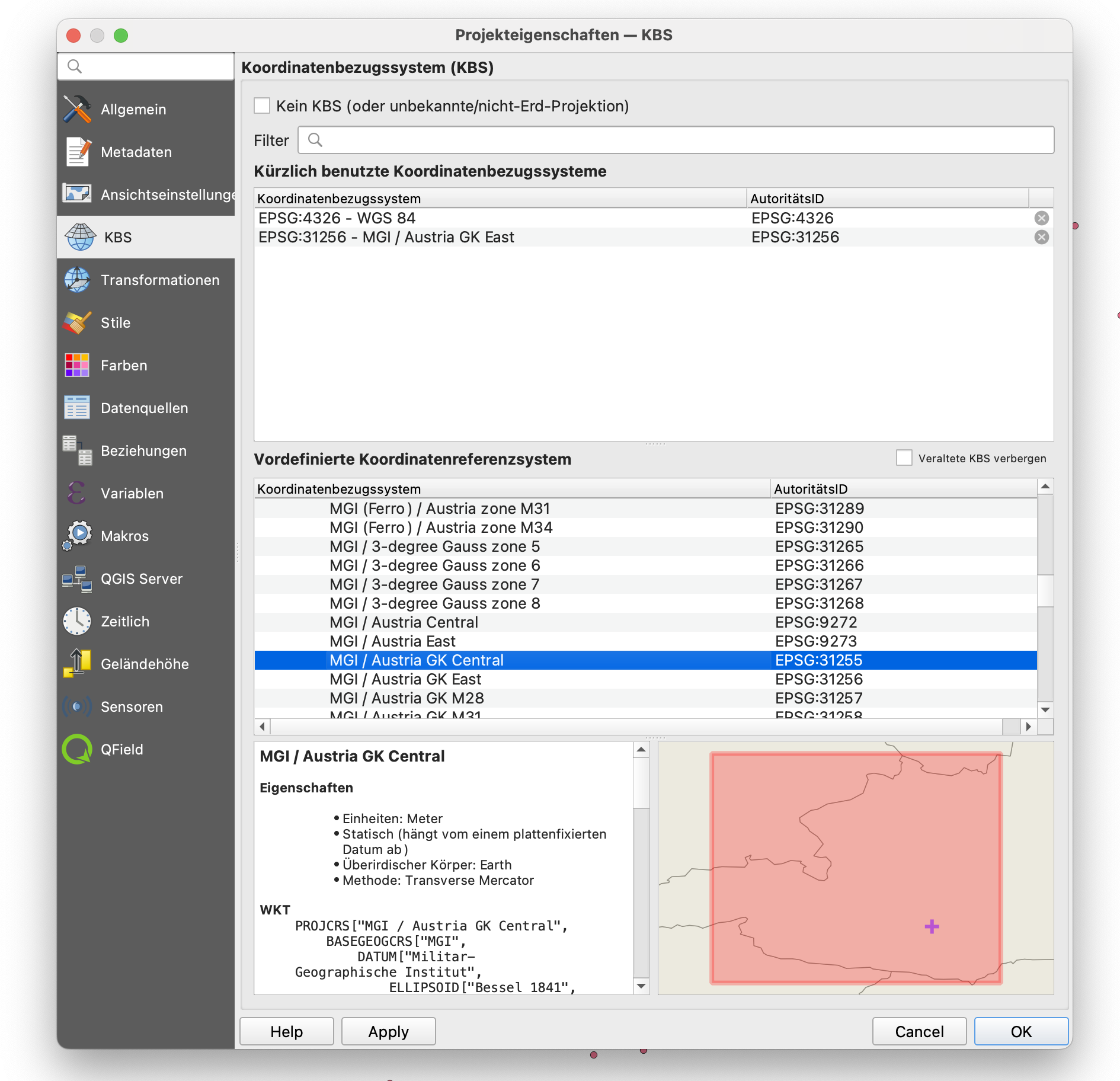Screen dimensions: 1120x1081
Task: Open the QField logo icon
Action: [78, 749]
